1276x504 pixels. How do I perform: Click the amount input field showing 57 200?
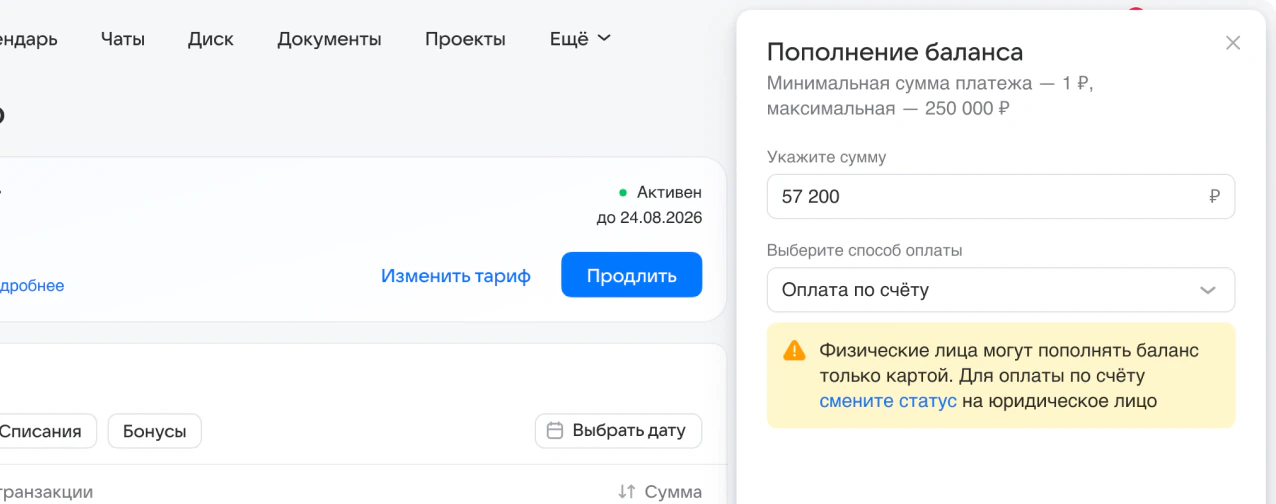(1001, 197)
